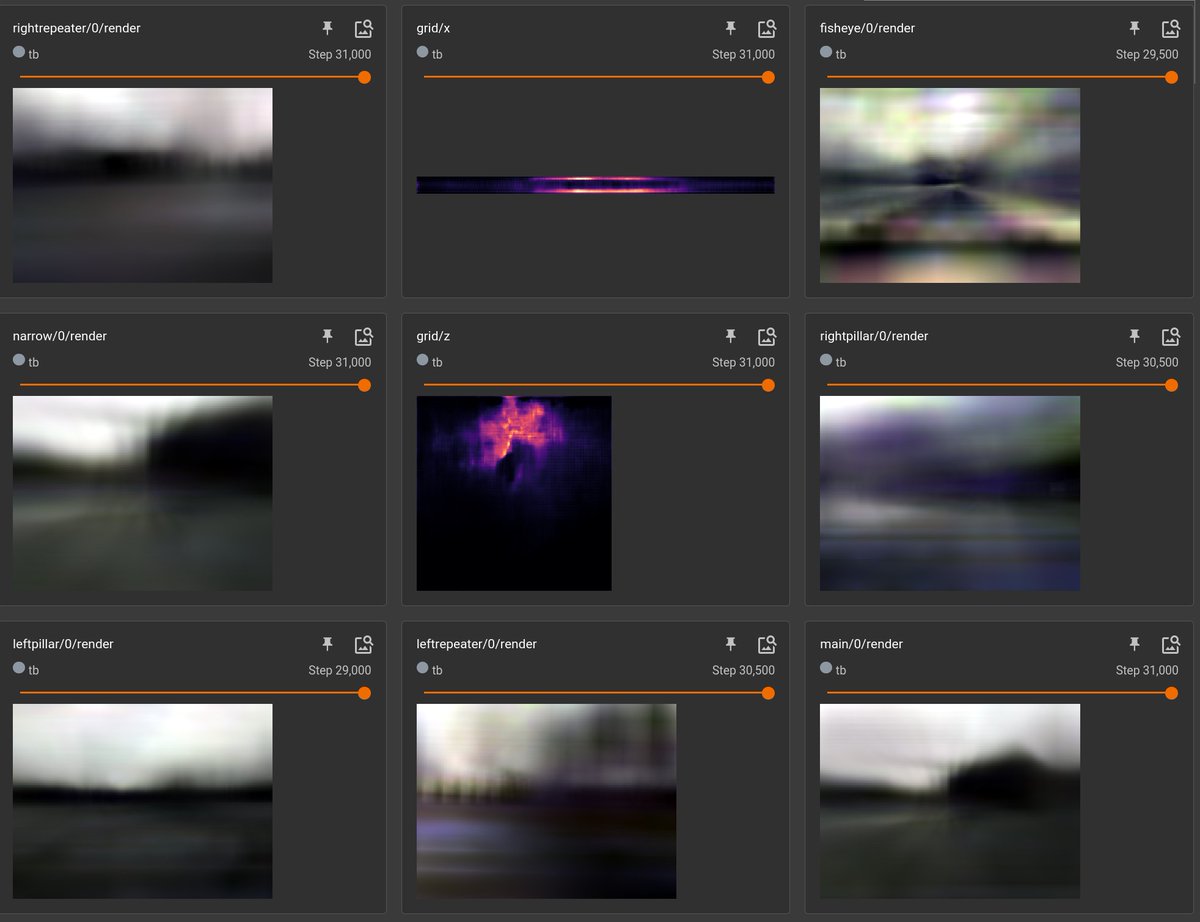
Task: Toggle actual image size for grid/z
Action: [x=767, y=337]
